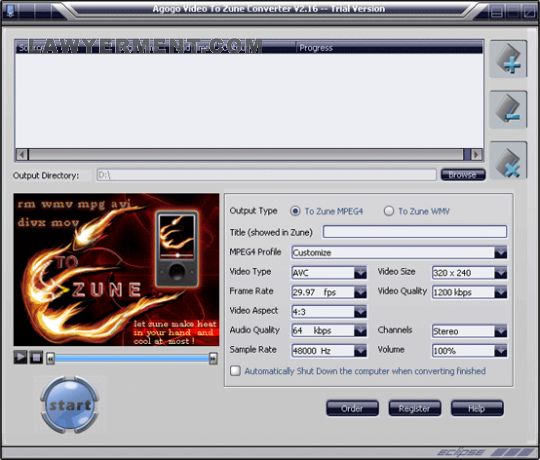Open the Audio Quality 64 kbps dropdown

pos(329,331)
